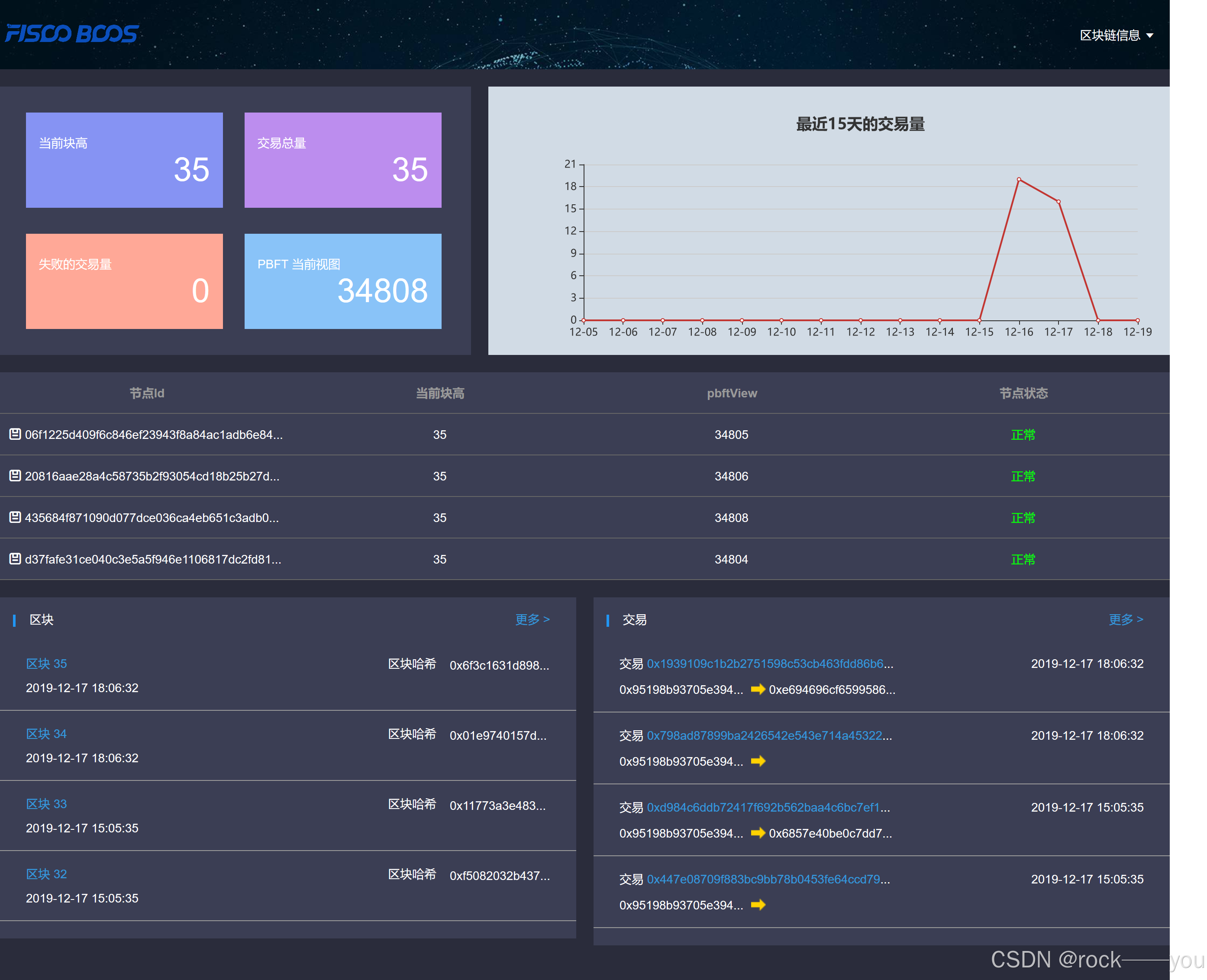Click the 12-16 peak data point on chart
Image resolution: width=1207 pixels, height=980 pixels.
pyautogui.click(x=1018, y=180)
